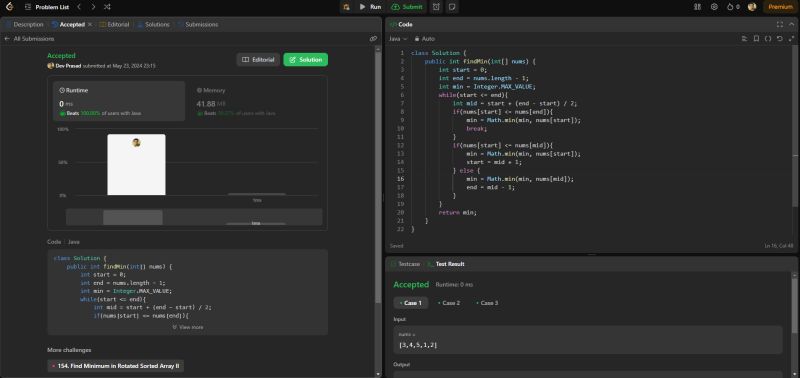This screenshot has height=378, width=800.
Task: Select Case 3 in test results
Action: (487, 303)
